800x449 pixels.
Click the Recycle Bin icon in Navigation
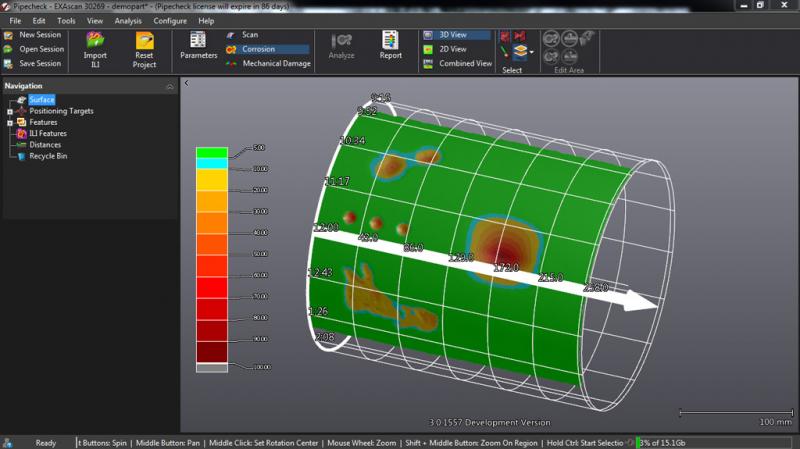(21, 156)
